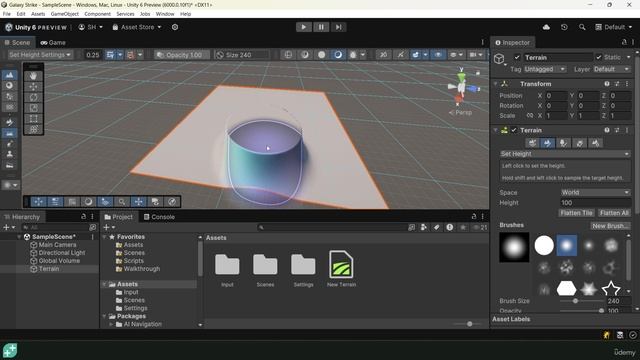Click the Transform component presets icon

[617, 84]
